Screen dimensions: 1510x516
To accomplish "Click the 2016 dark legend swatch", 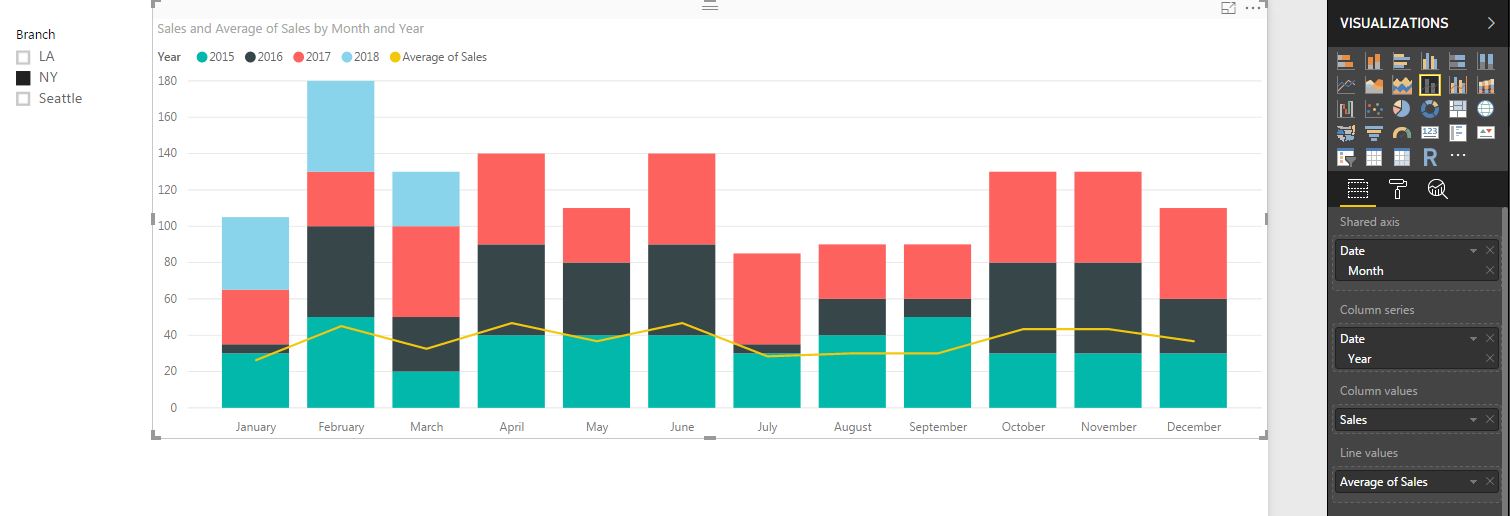I will coord(249,57).
